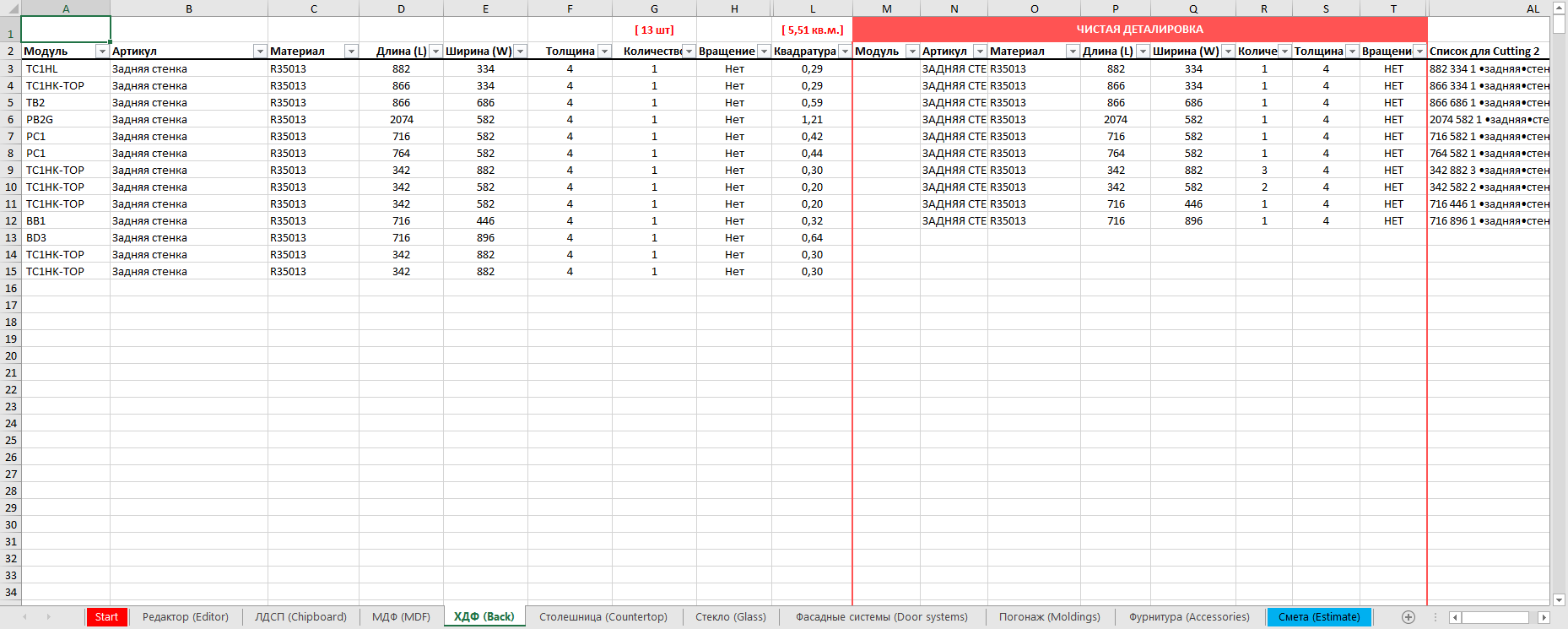1568x629 pixels.
Task: Expand Толщина filter in column F
Action: [604, 52]
